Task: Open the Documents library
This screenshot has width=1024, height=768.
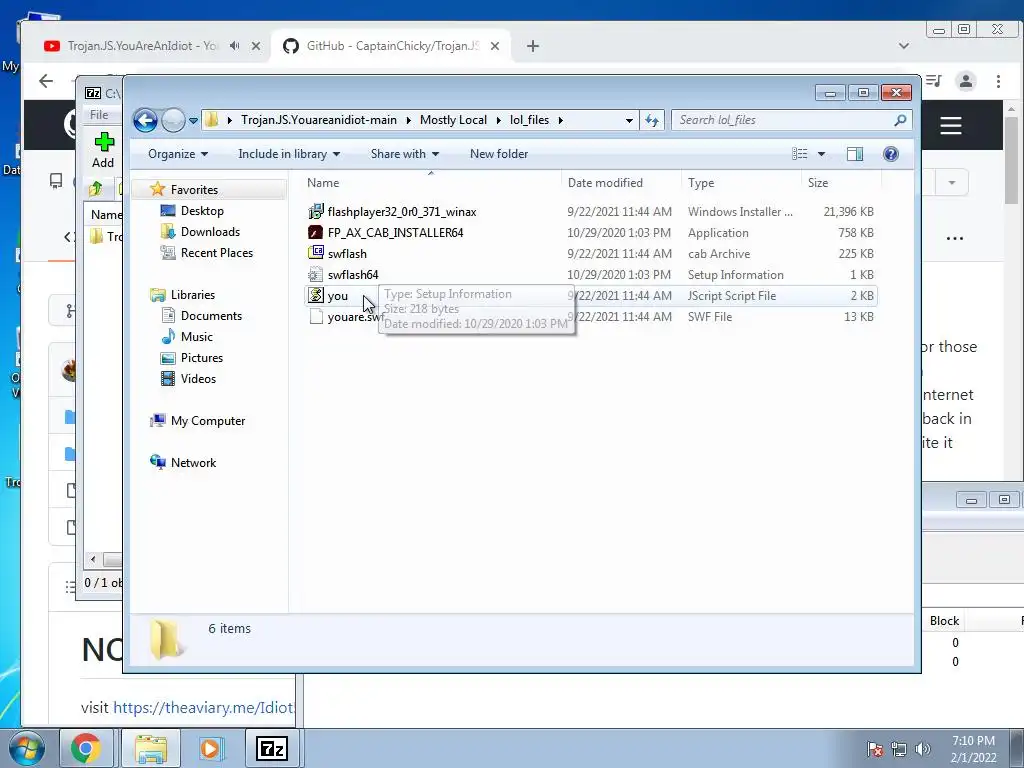Action: pos(211,316)
